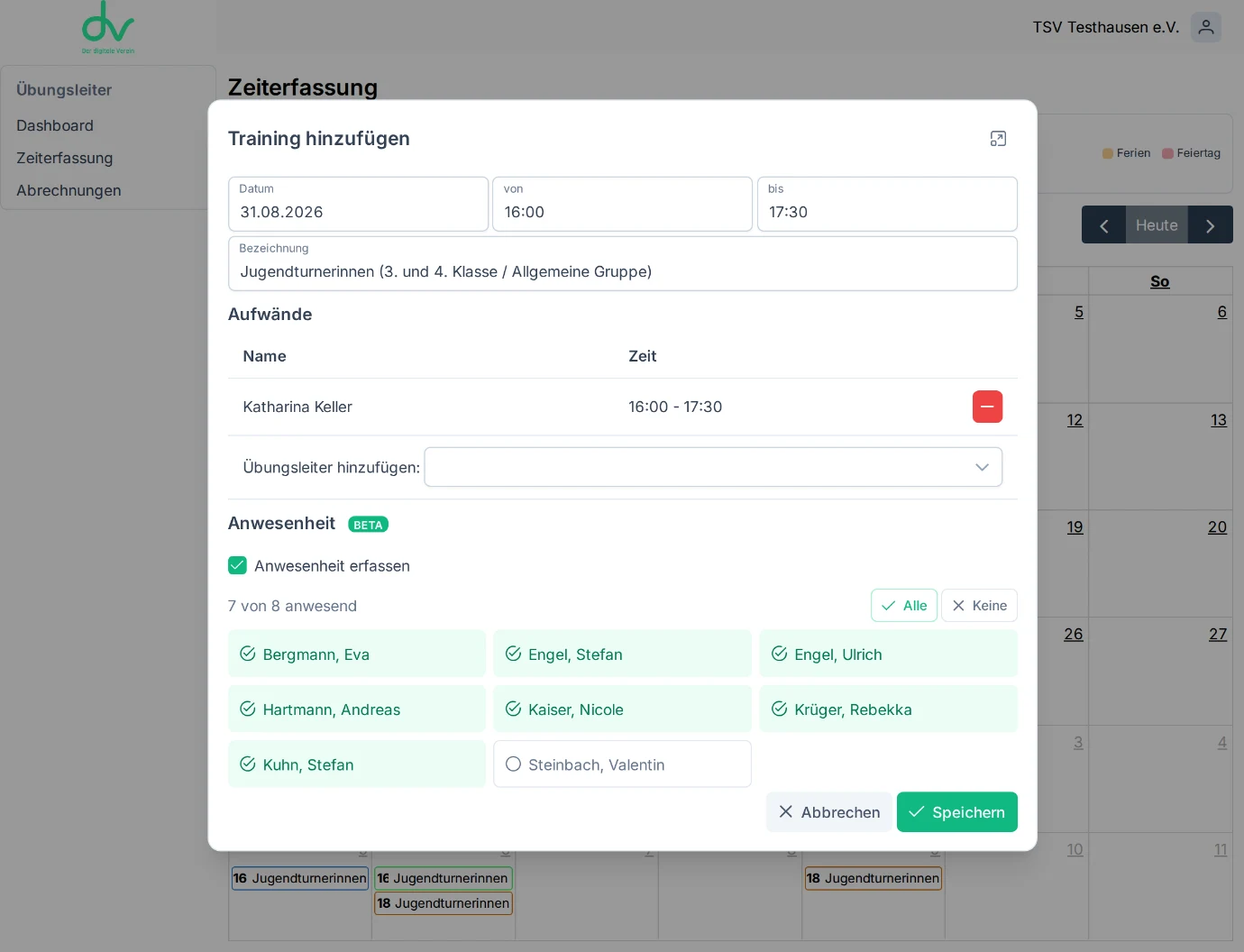
Task: Open the user account icon
Action: 1206,27
